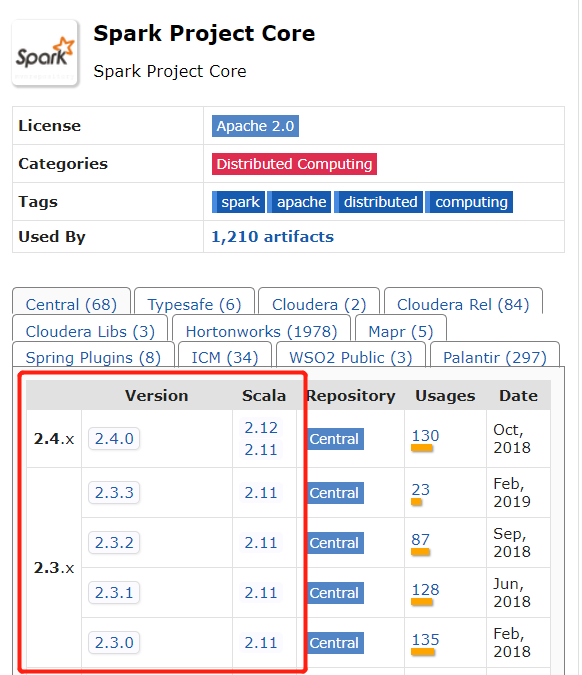Open version 2.3.3

tap(114, 492)
